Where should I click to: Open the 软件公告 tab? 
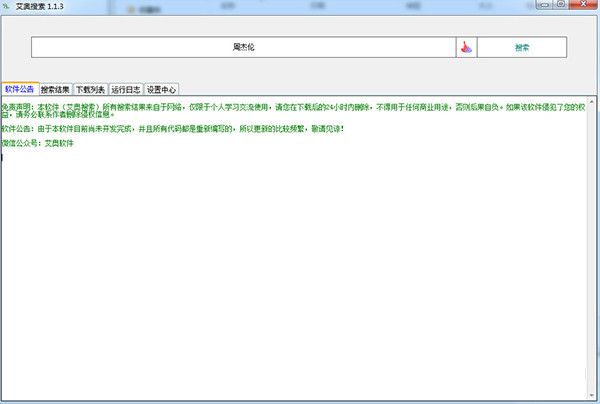20,89
